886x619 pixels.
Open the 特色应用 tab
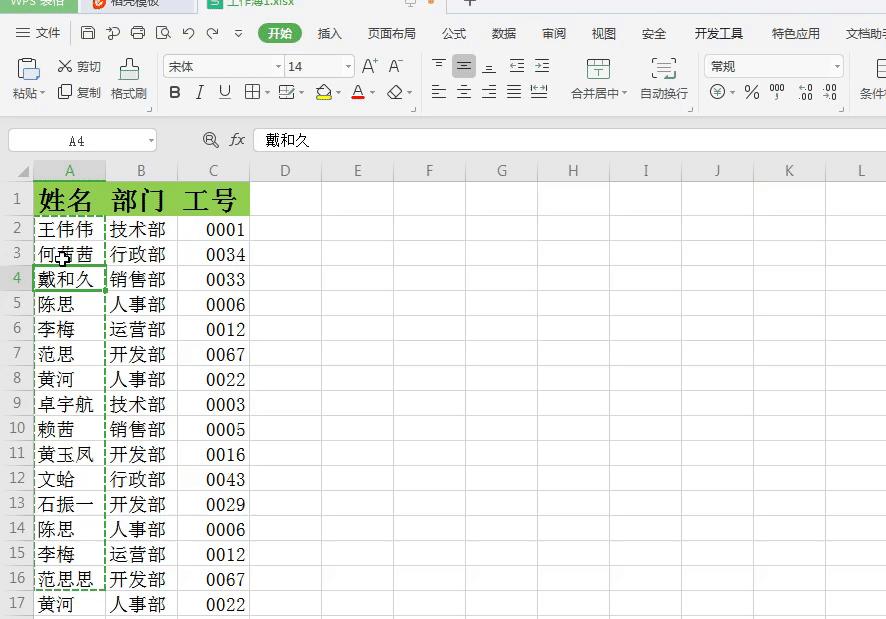tap(796, 33)
